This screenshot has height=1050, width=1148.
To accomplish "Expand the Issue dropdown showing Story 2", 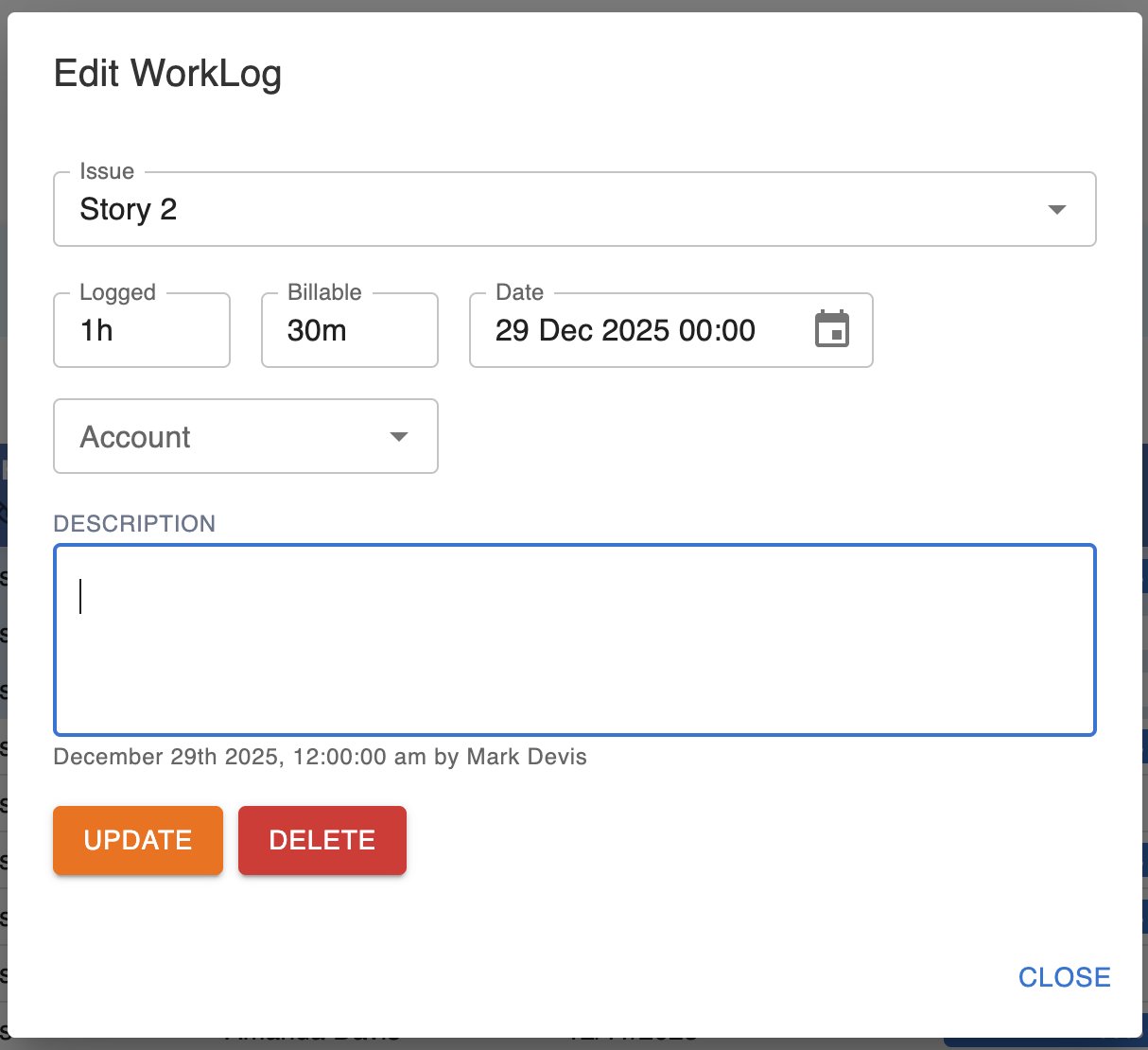I will [x=575, y=209].
